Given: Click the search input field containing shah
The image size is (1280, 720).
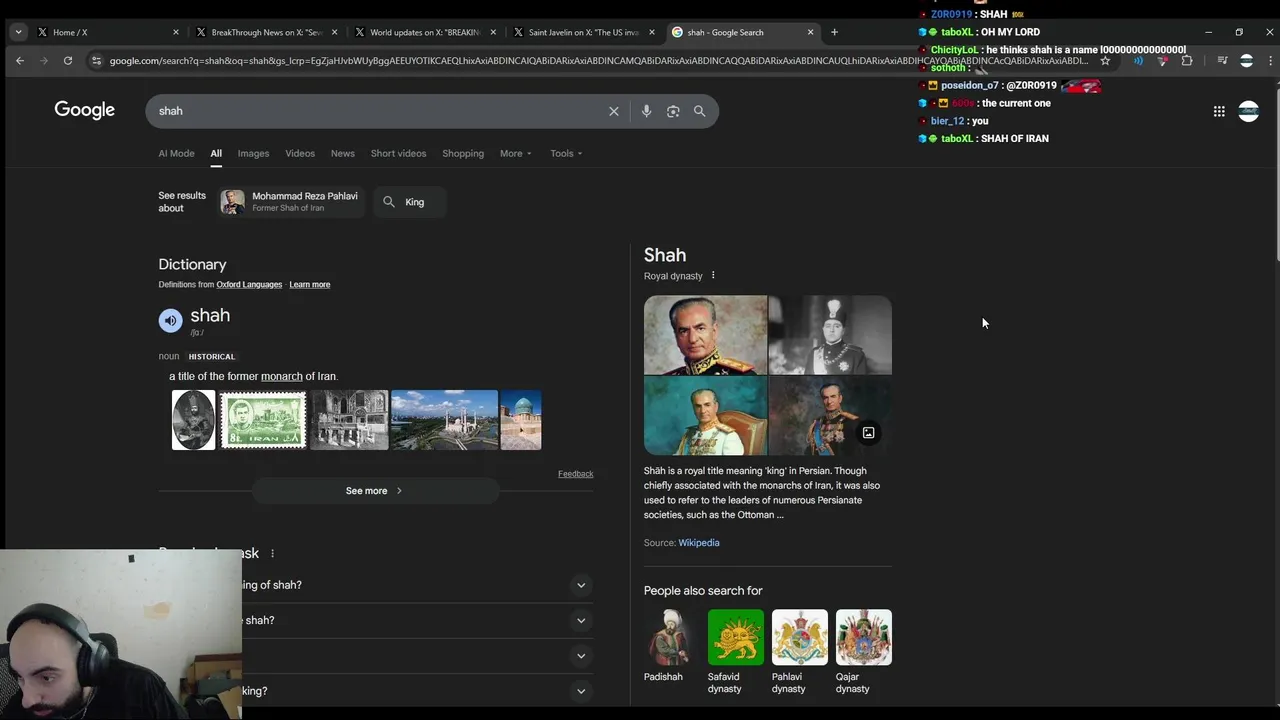Looking at the screenshot, I should [x=380, y=111].
